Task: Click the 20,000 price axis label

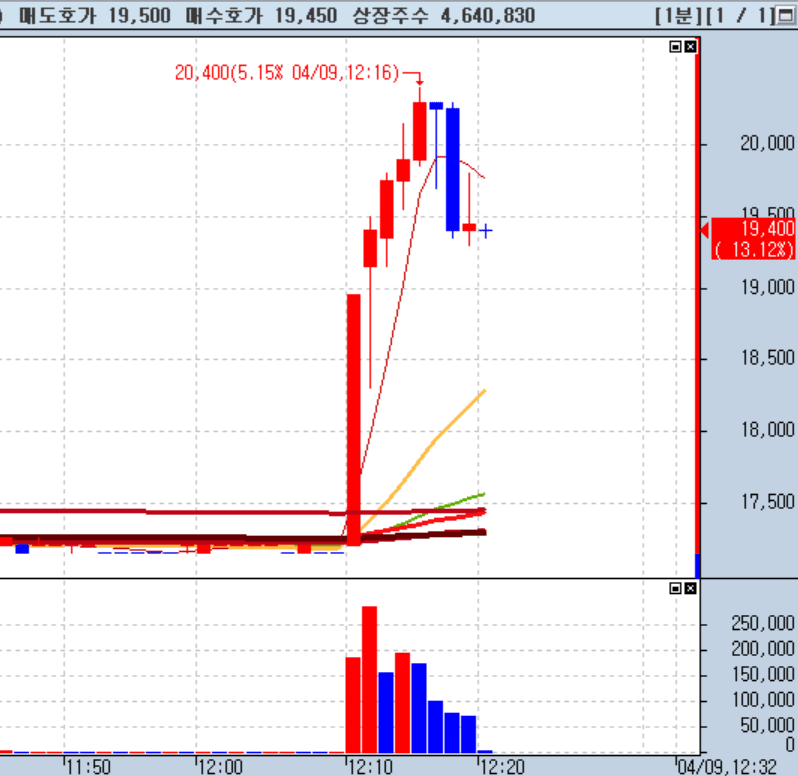Action: (x=767, y=143)
